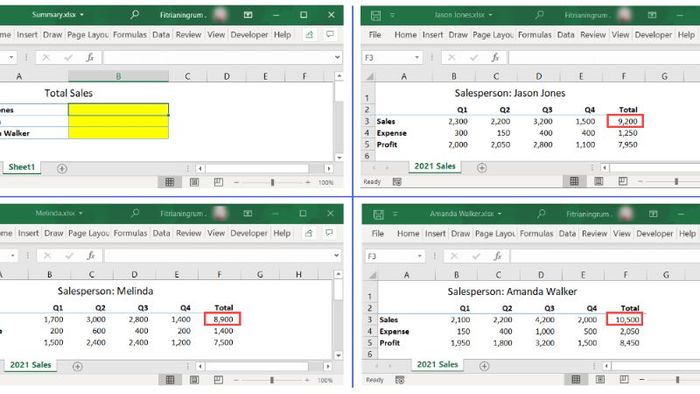Expand formula bar in Summary window
This screenshot has height=394, width=700.
[337, 57]
